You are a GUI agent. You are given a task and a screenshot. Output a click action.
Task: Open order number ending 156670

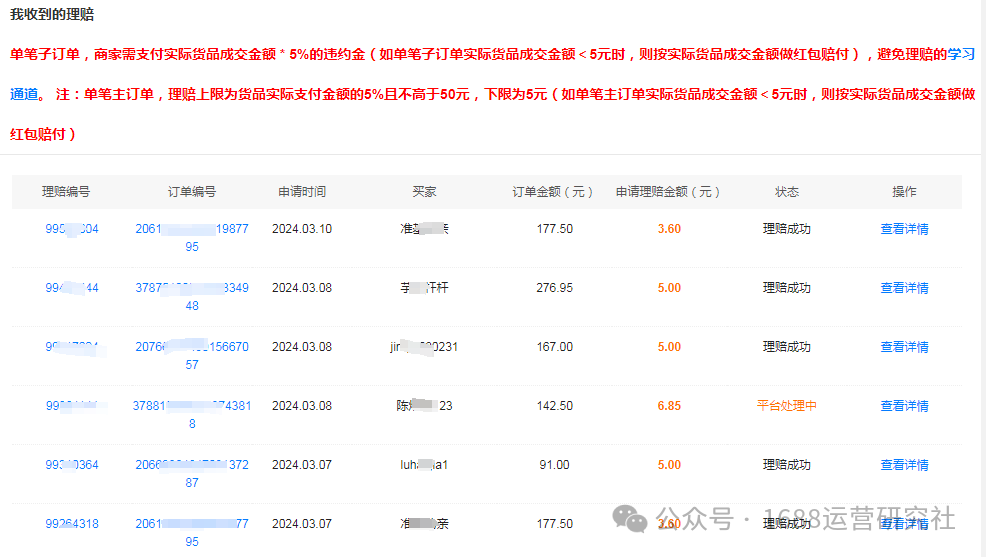tap(192, 356)
